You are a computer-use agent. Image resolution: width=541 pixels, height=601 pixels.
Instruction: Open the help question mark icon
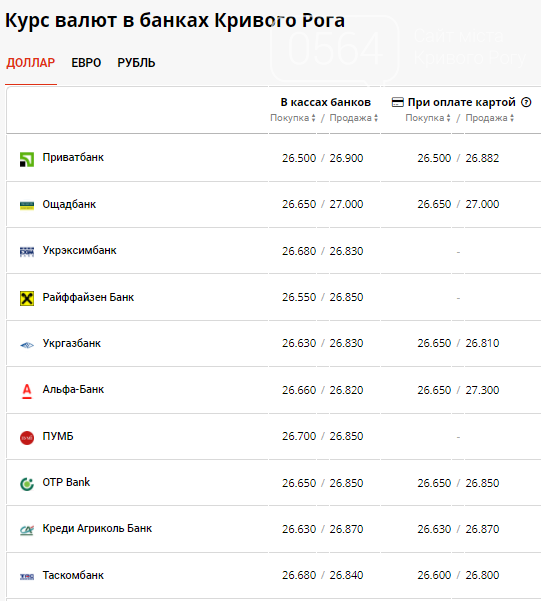526,102
